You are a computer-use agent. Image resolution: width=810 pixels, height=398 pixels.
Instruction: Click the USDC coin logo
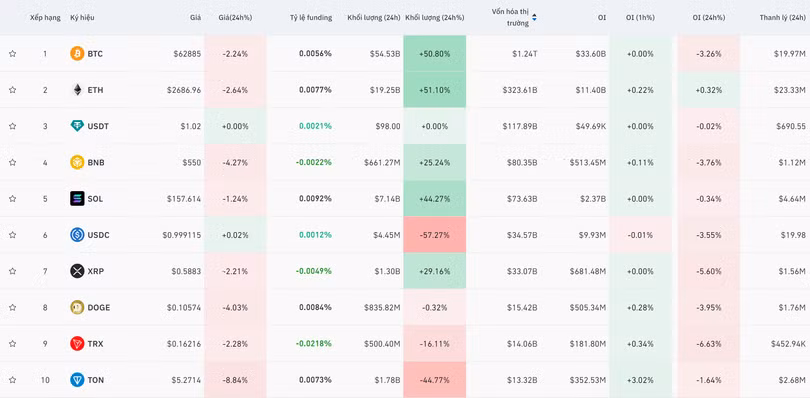77,235
